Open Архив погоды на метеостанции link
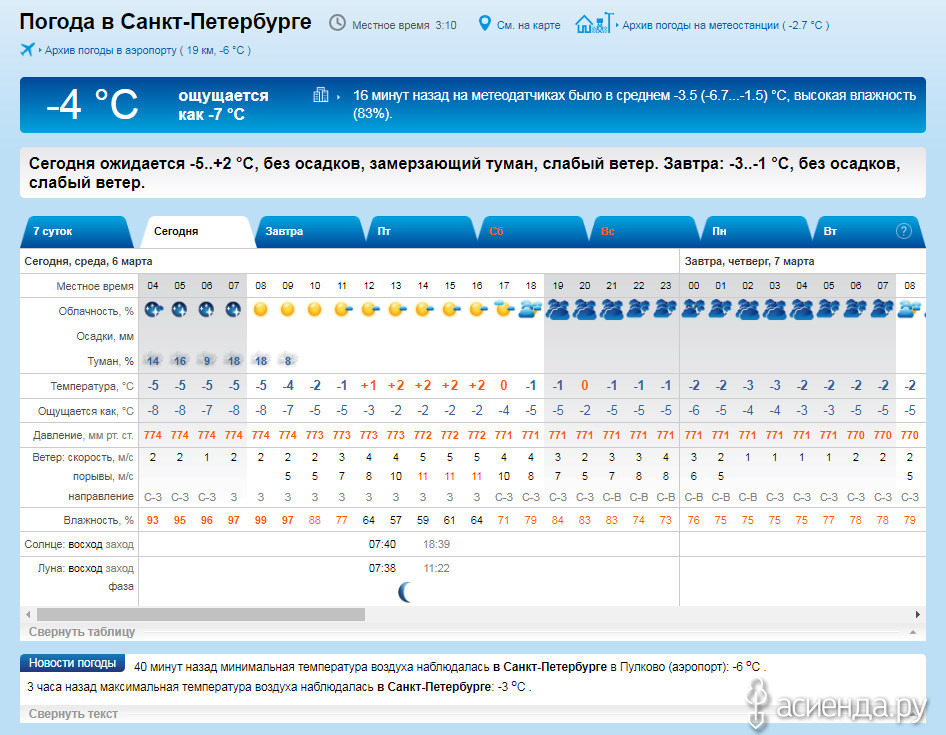This screenshot has width=946, height=735. (x=725, y=25)
